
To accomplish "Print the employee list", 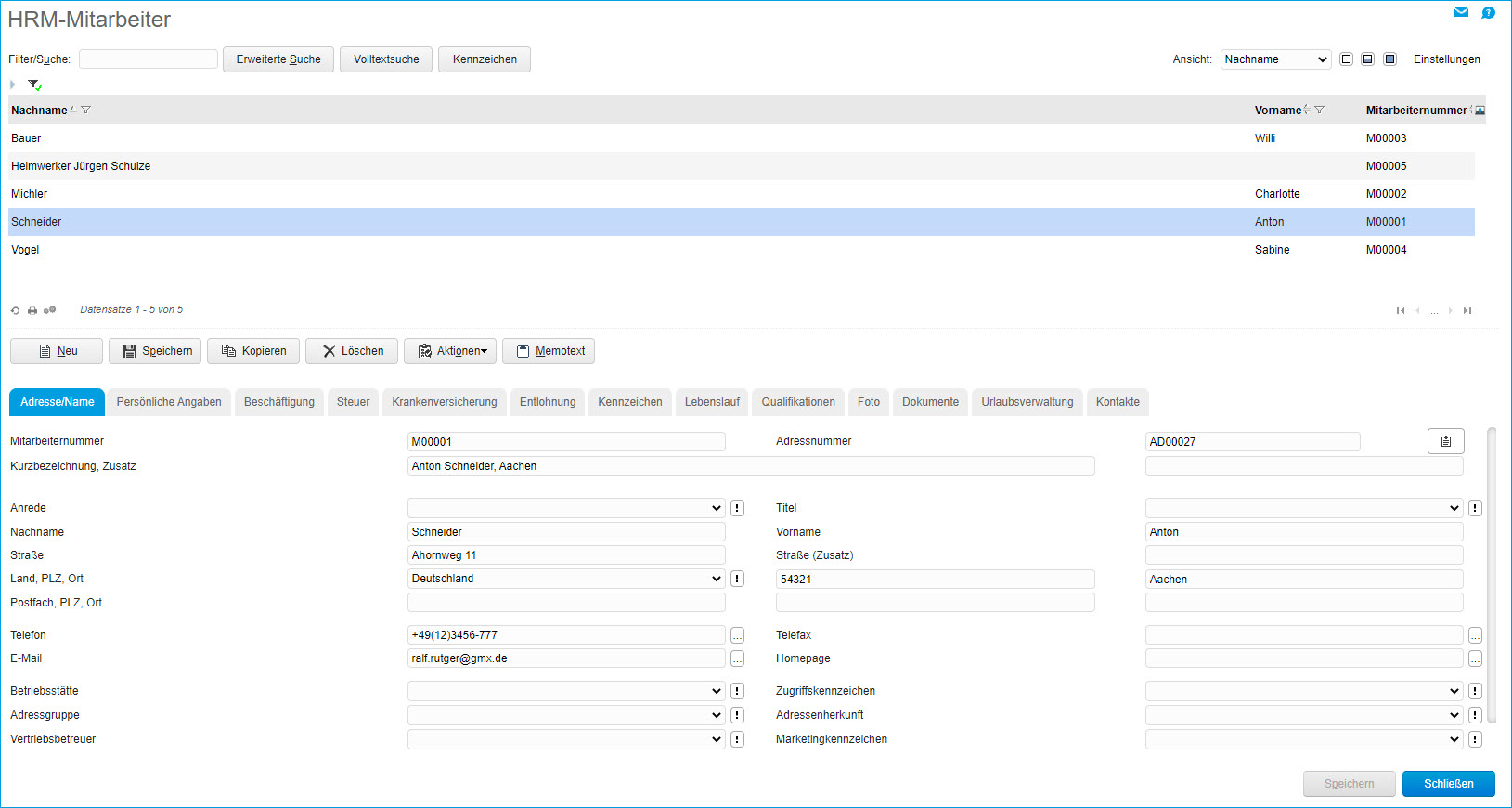I will 32,310.
